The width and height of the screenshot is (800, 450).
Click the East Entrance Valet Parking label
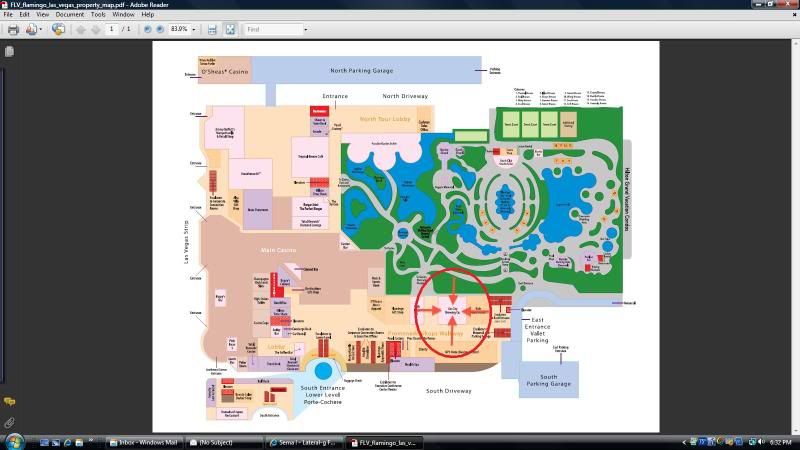(x=537, y=330)
